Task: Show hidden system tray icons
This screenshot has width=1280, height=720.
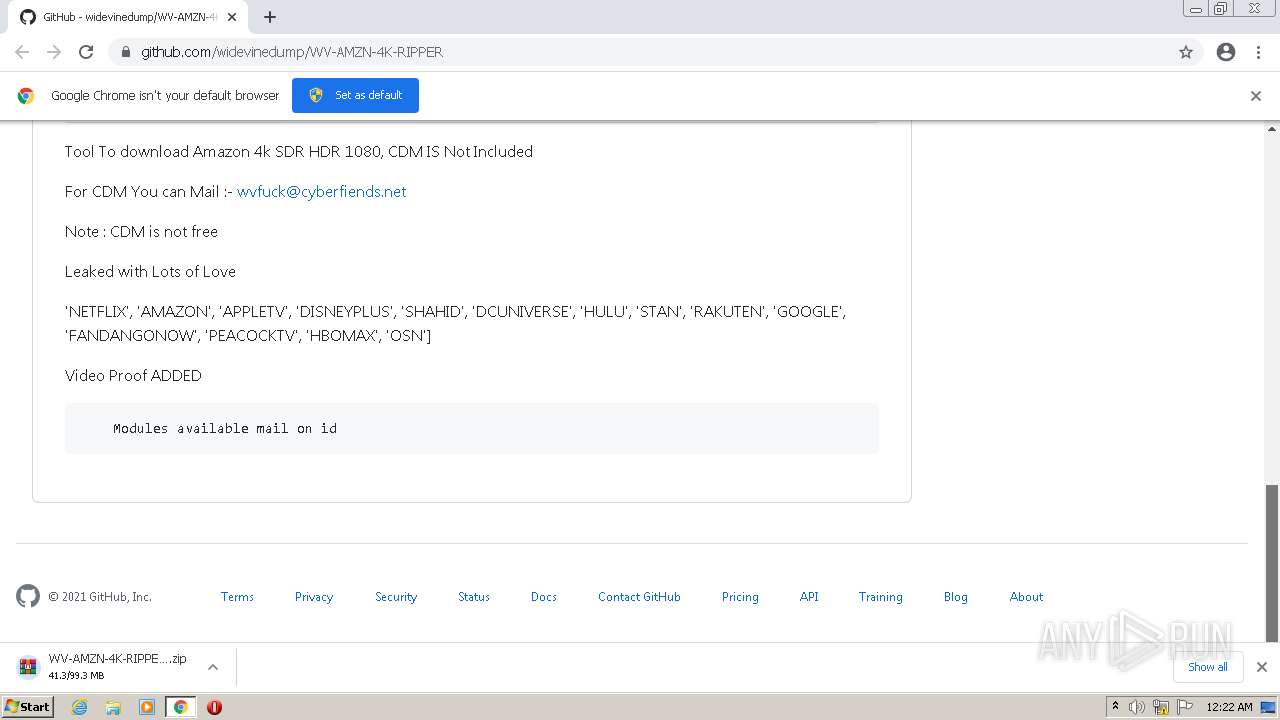Action: (1115, 707)
